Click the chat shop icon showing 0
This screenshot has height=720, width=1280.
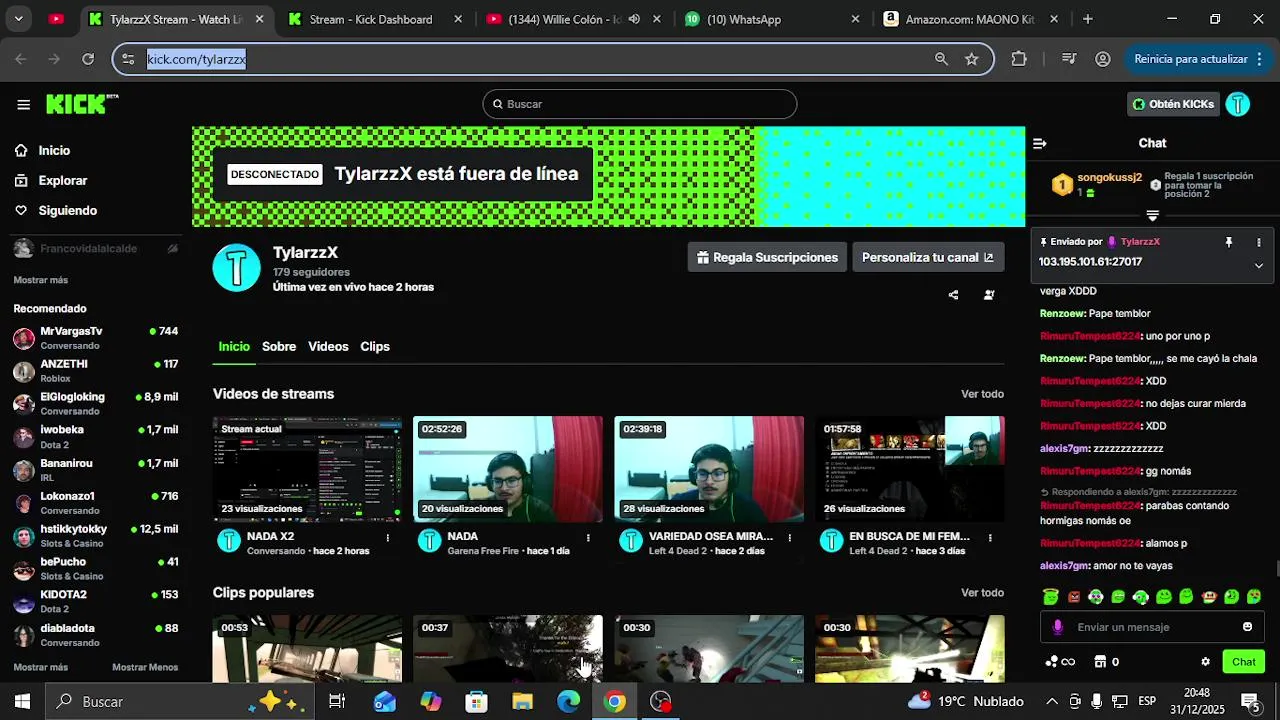[1106, 662]
